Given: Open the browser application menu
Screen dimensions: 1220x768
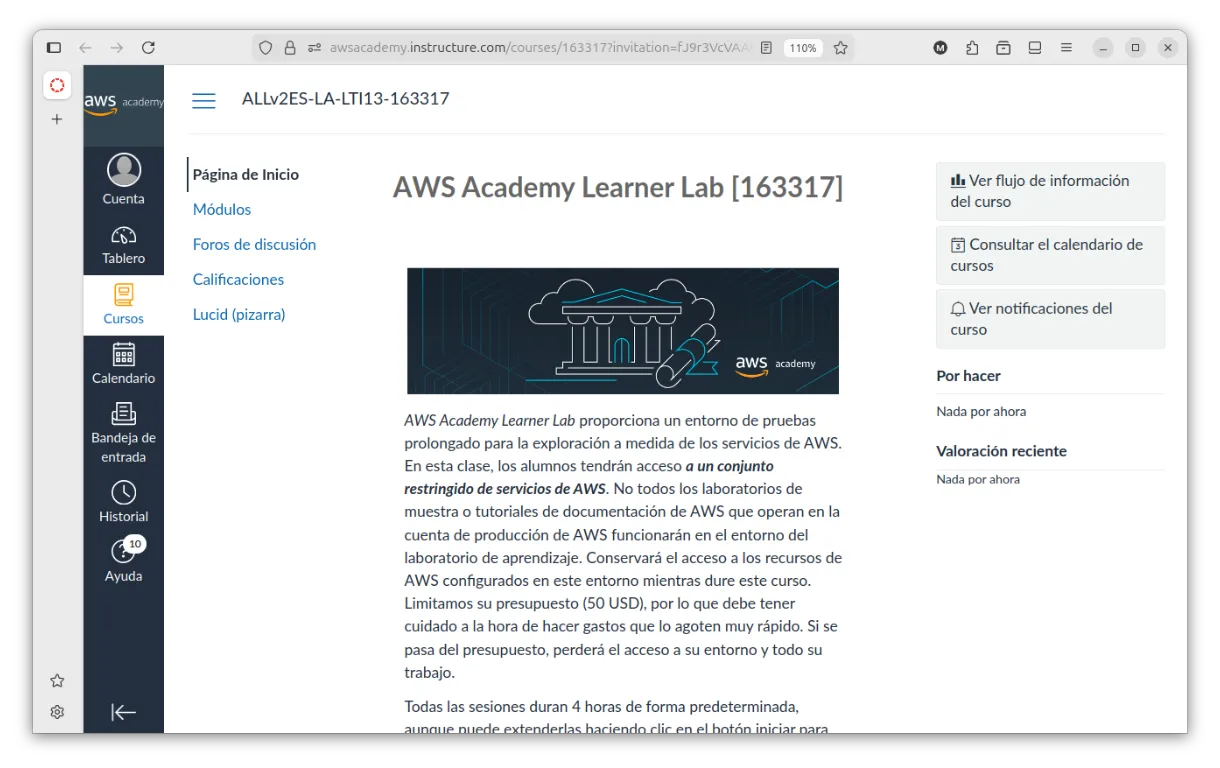Looking at the screenshot, I should tap(1066, 48).
